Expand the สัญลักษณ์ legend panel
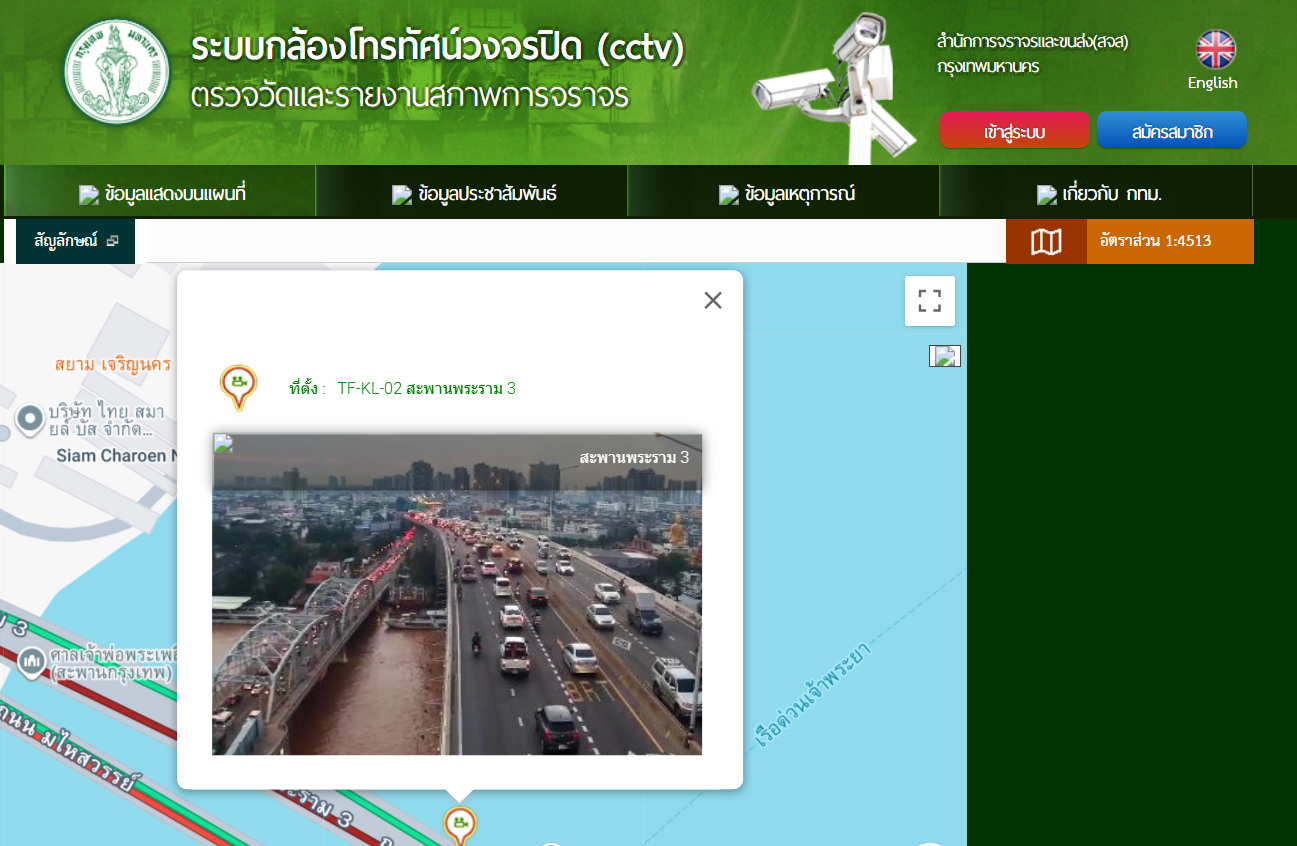This screenshot has height=846, width=1297. [75, 241]
